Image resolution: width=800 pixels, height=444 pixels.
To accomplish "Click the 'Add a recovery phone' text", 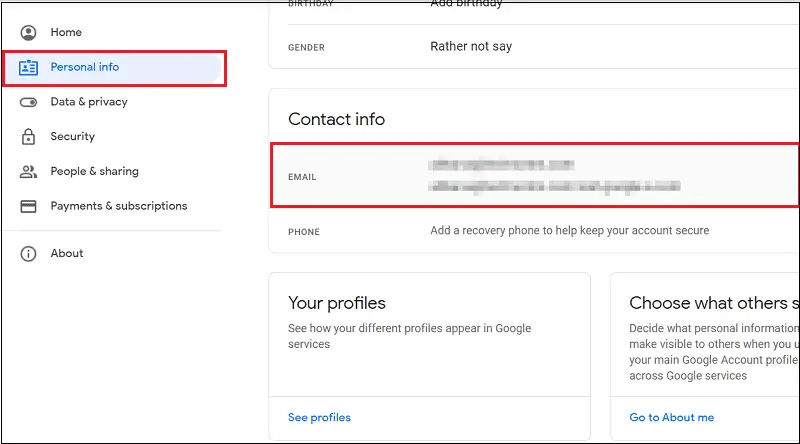I will (x=569, y=231).
